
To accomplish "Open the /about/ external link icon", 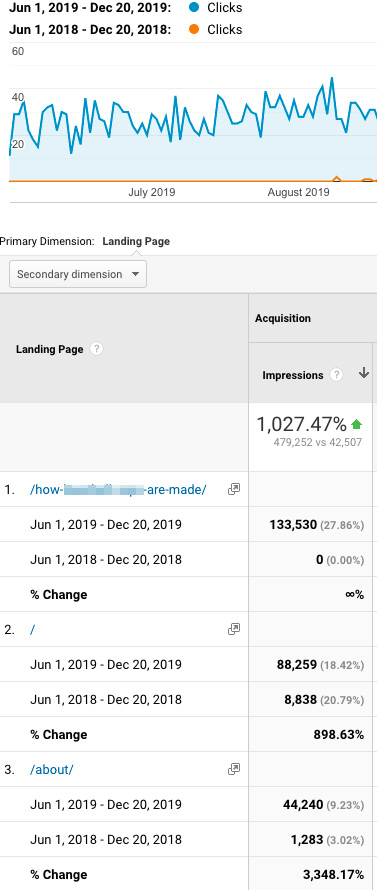I will (x=233, y=769).
